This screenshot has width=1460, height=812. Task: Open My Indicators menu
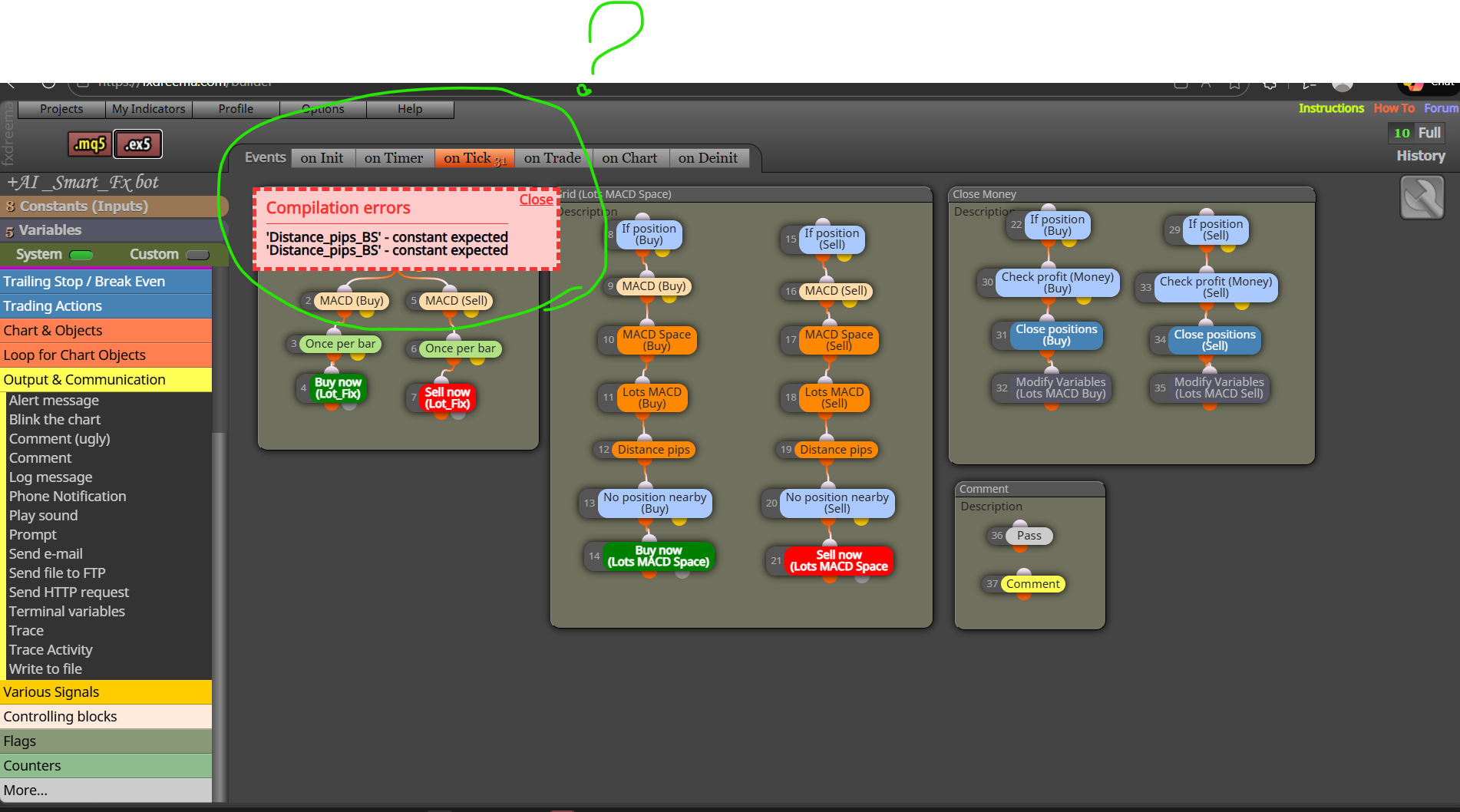[149, 109]
